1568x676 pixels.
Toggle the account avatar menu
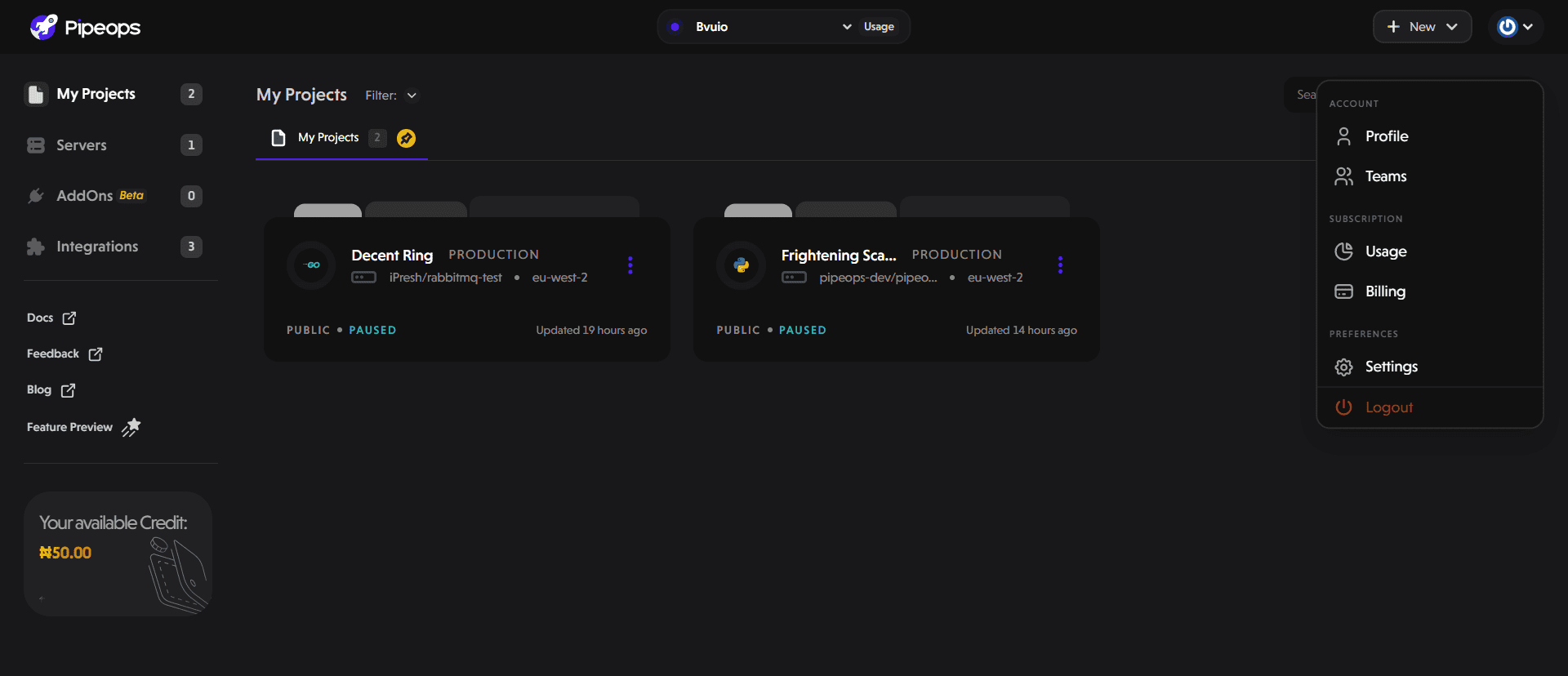point(1516,27)
